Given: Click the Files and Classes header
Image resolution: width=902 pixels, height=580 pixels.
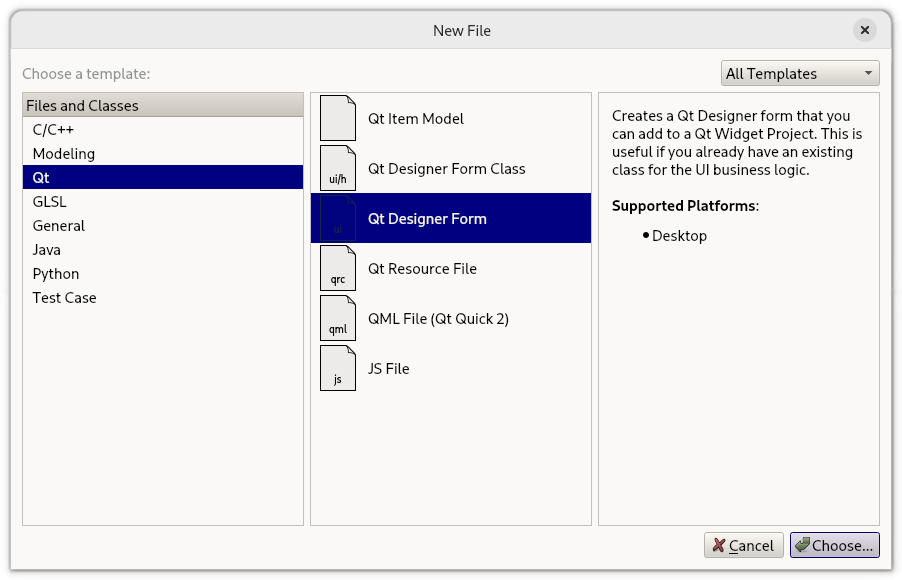Looking at the screenshot, I should [163, 105].
